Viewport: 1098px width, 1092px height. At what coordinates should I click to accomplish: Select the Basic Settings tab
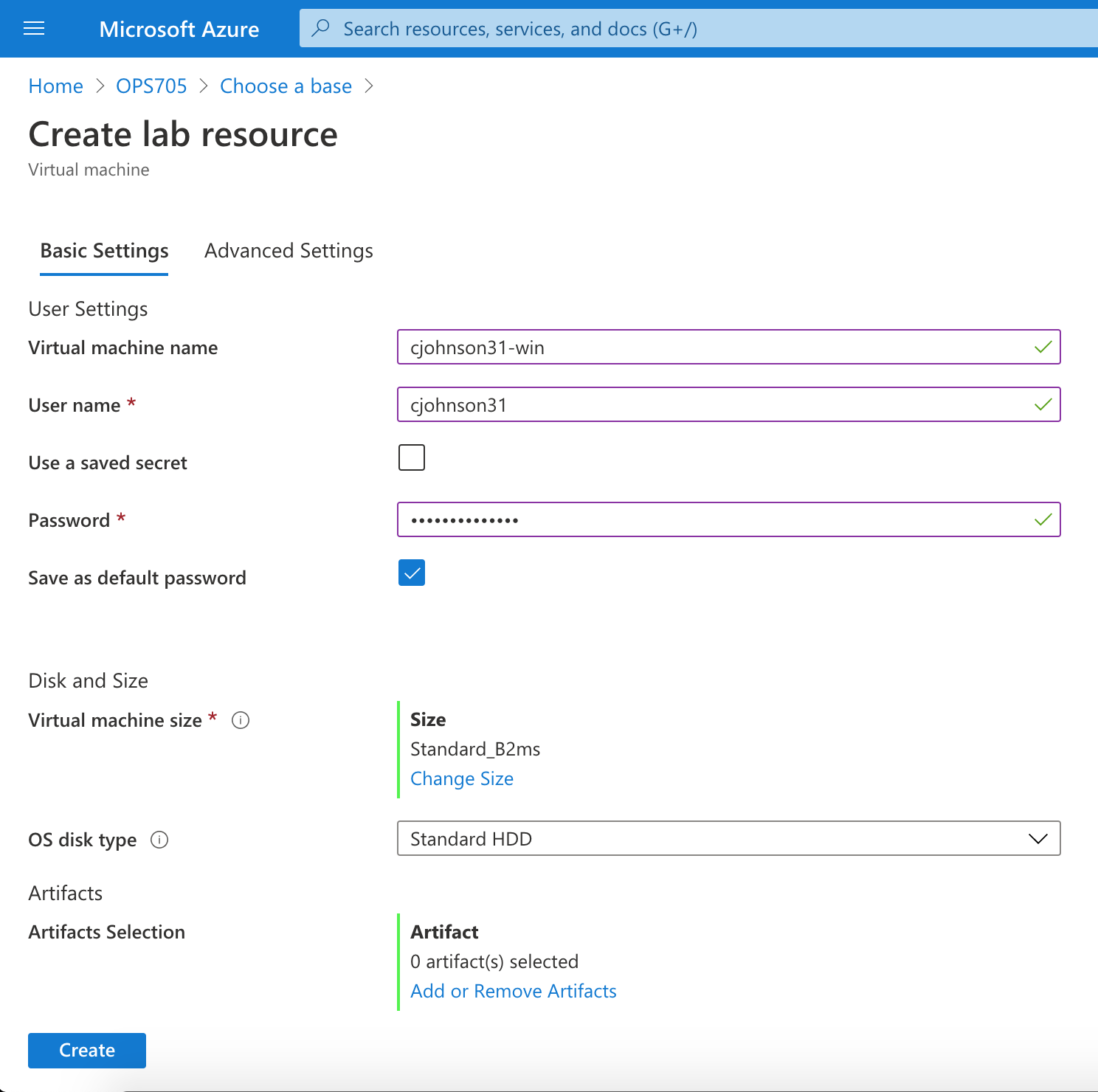pyautogui.click(x=103, y=251)
